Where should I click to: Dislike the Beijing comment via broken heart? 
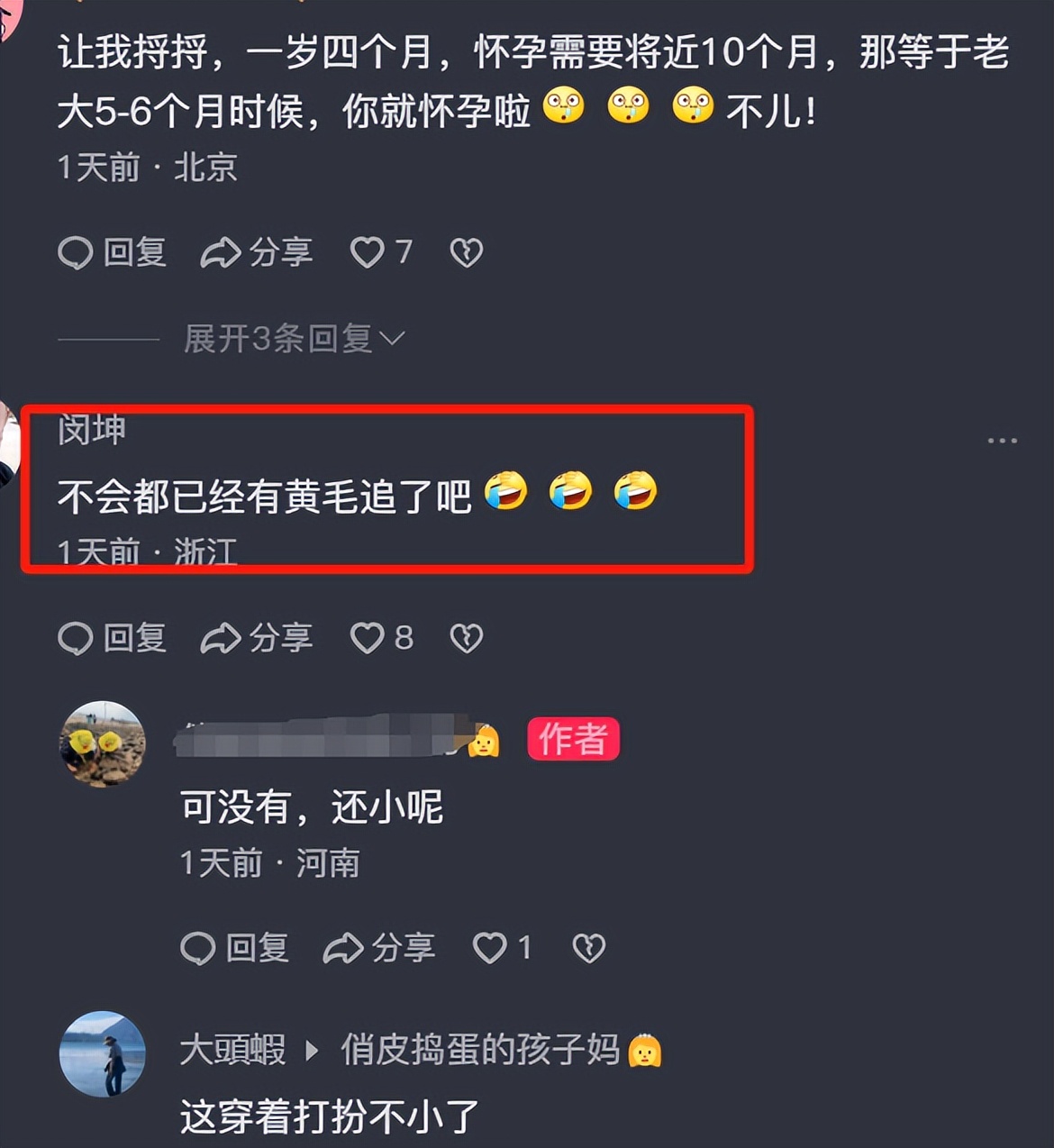[467, 252]
